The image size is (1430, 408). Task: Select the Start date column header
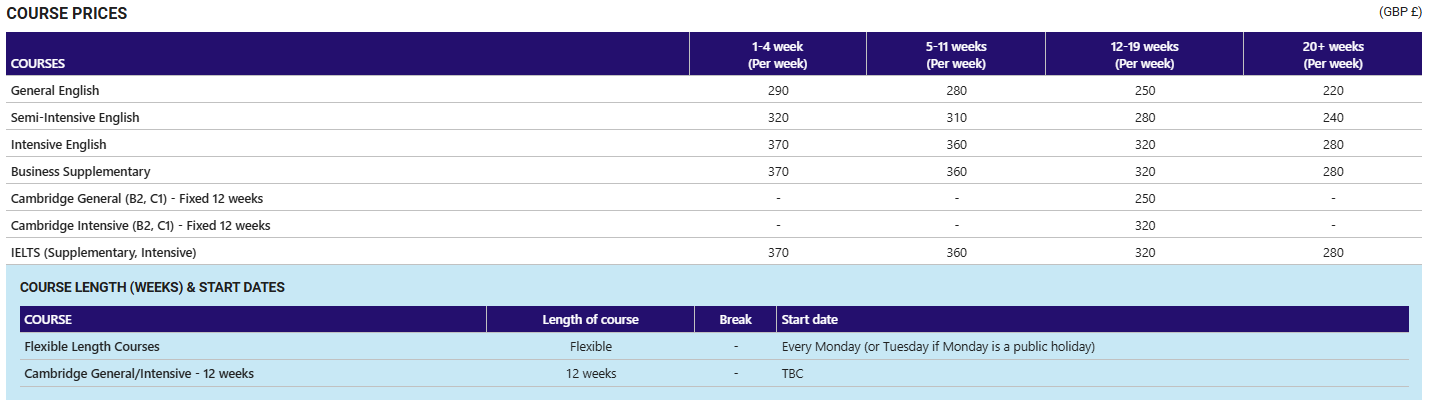[x=809, y=320]
